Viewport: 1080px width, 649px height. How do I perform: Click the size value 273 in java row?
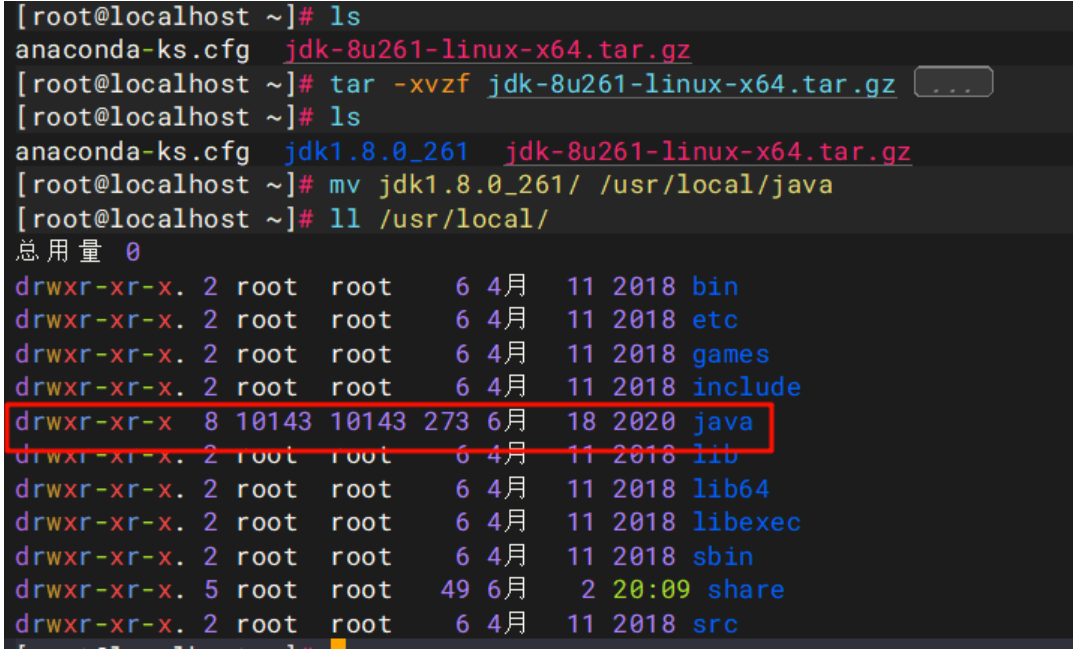coord(446,422)
